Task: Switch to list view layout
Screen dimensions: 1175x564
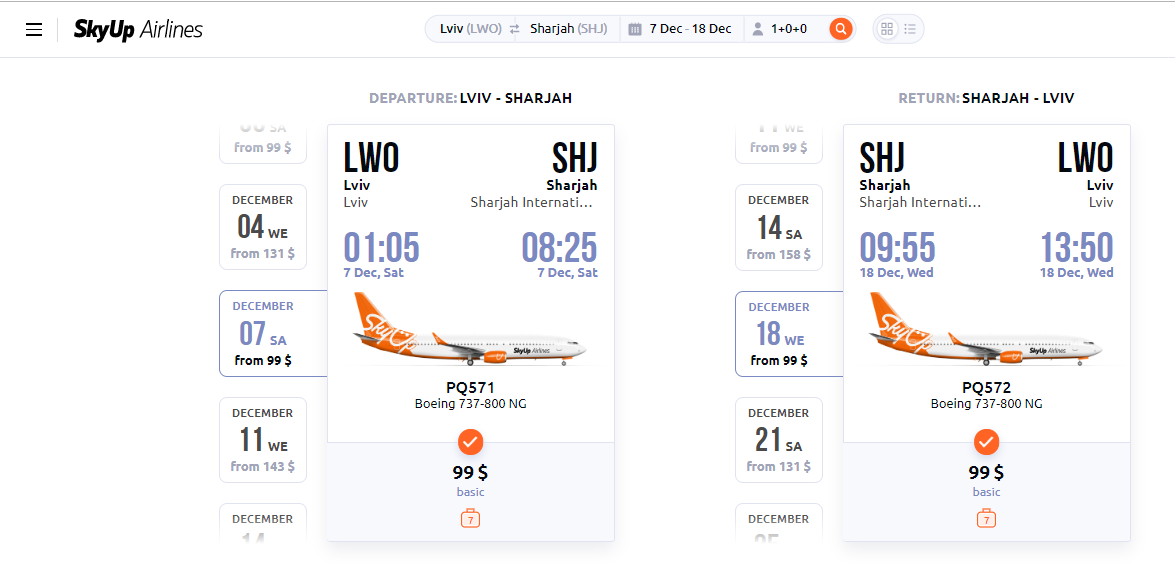Action: pyautogui.click(x=910, y=29)
